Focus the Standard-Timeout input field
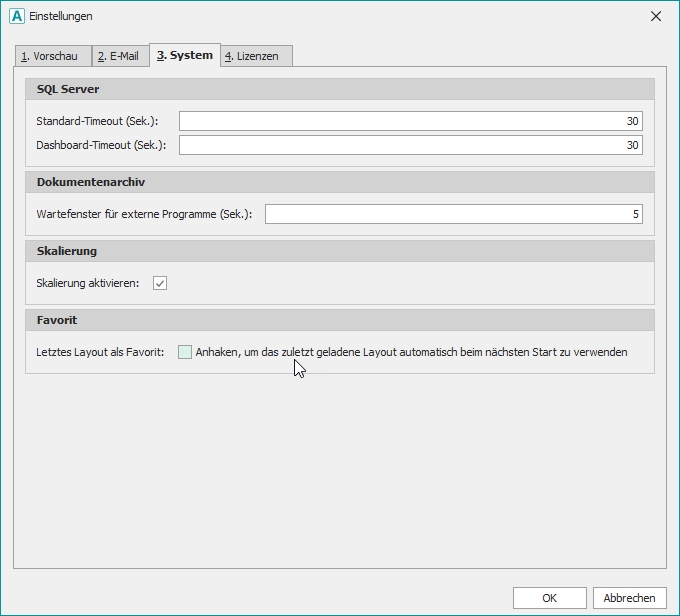The width and height of the screenshot is (680, 616). pos(410,121)
